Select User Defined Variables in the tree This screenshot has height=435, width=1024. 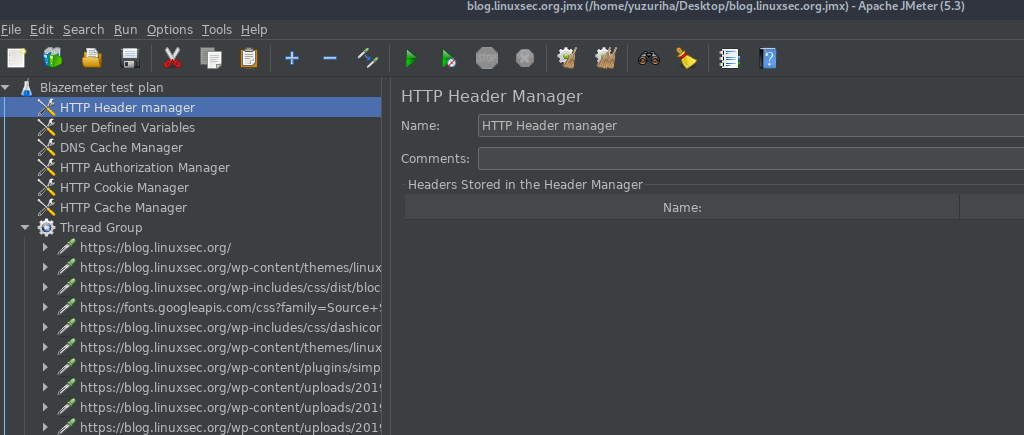click(x=127, y=127)
